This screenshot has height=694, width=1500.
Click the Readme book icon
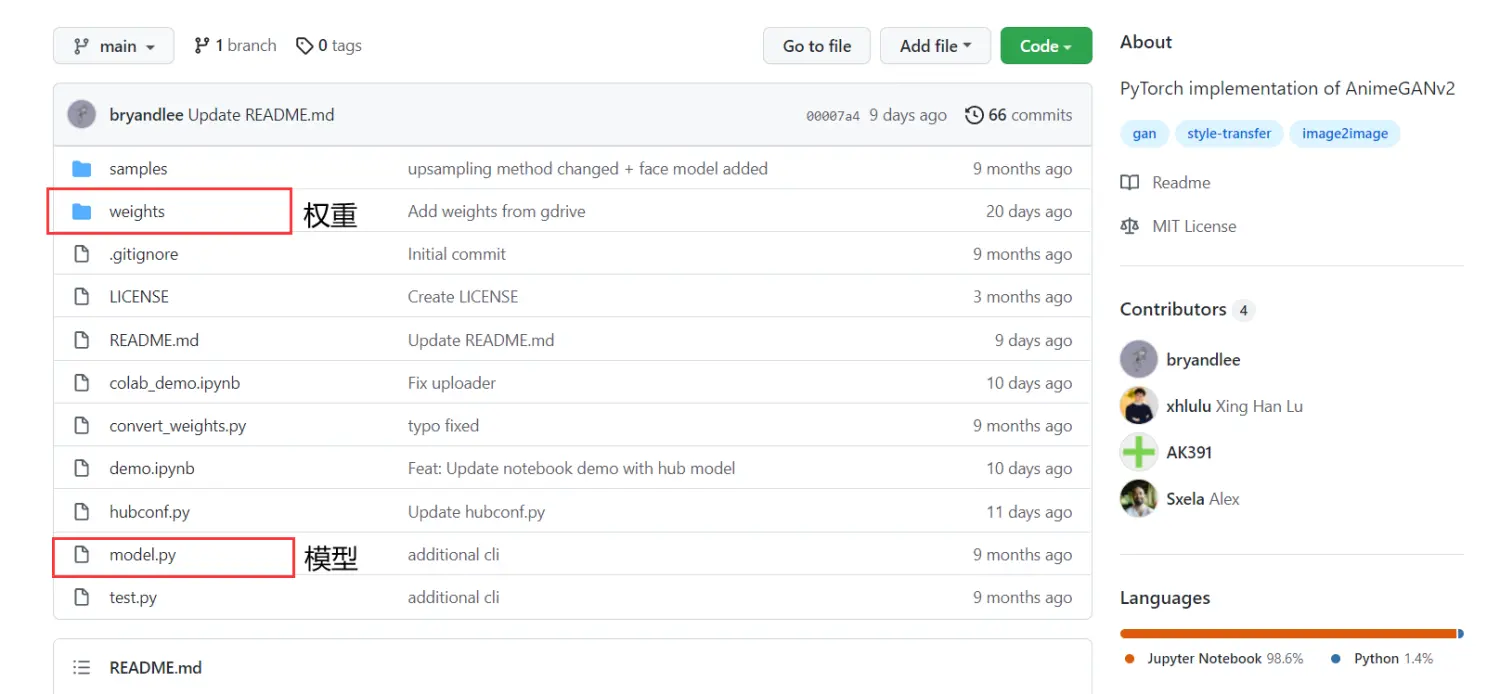pos(1130,183)
